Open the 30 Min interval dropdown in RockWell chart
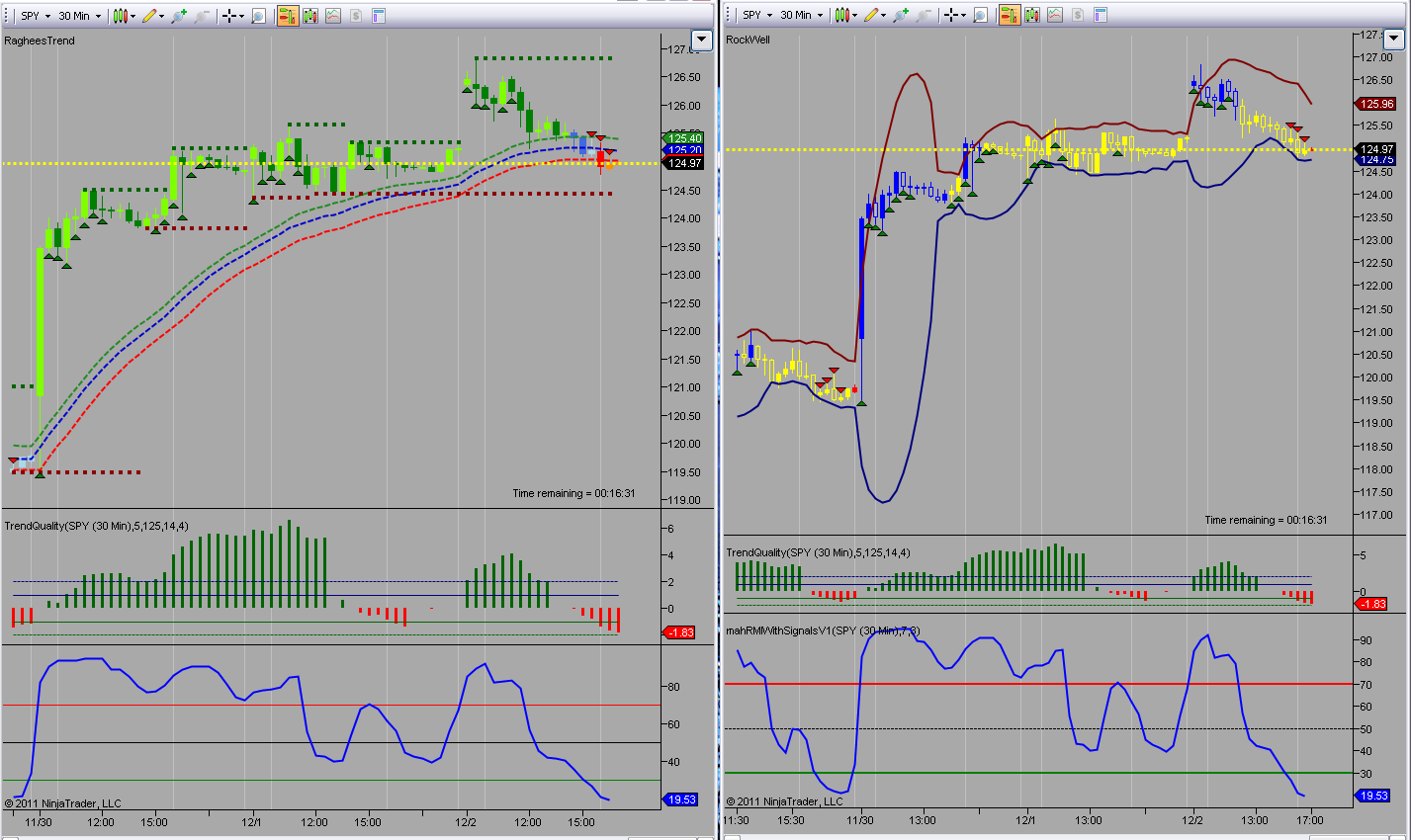The image size is (1411, 840). 802,15
